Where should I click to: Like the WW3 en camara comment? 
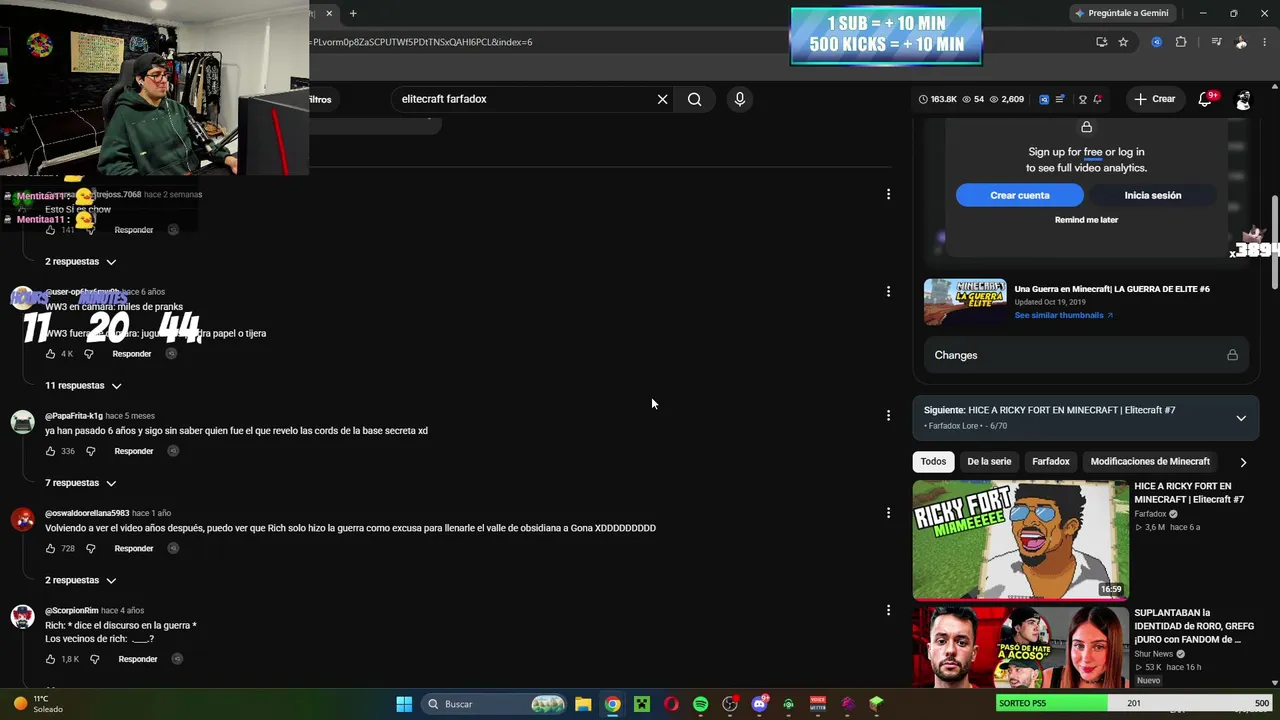tap(51, 354)
